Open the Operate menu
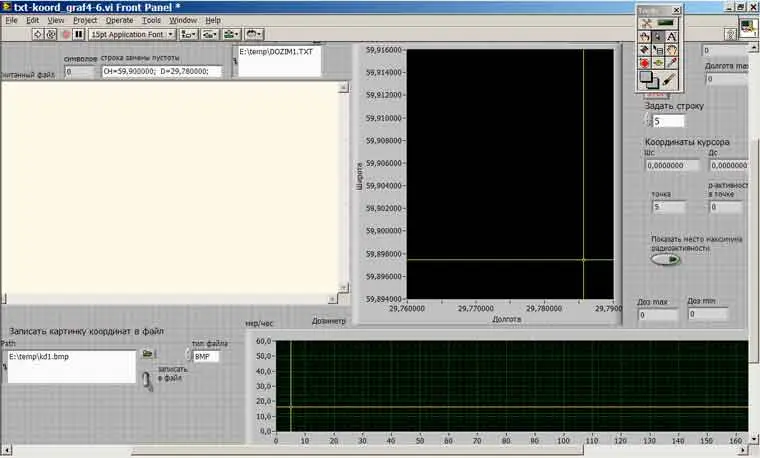760x458 pixels. [119, 20]
